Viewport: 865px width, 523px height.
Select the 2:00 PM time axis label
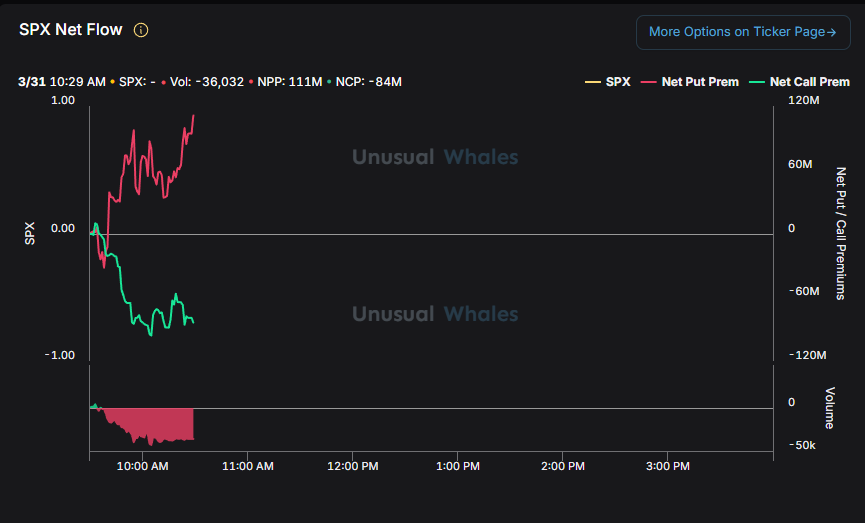[563, 466]
